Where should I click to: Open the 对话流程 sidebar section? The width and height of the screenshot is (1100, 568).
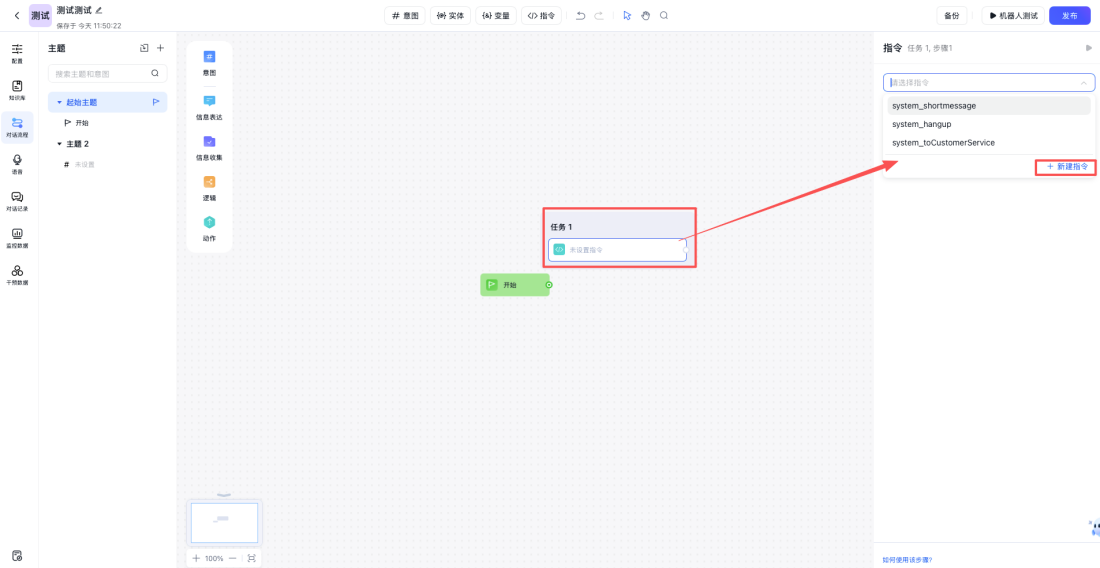coord(17,128)
